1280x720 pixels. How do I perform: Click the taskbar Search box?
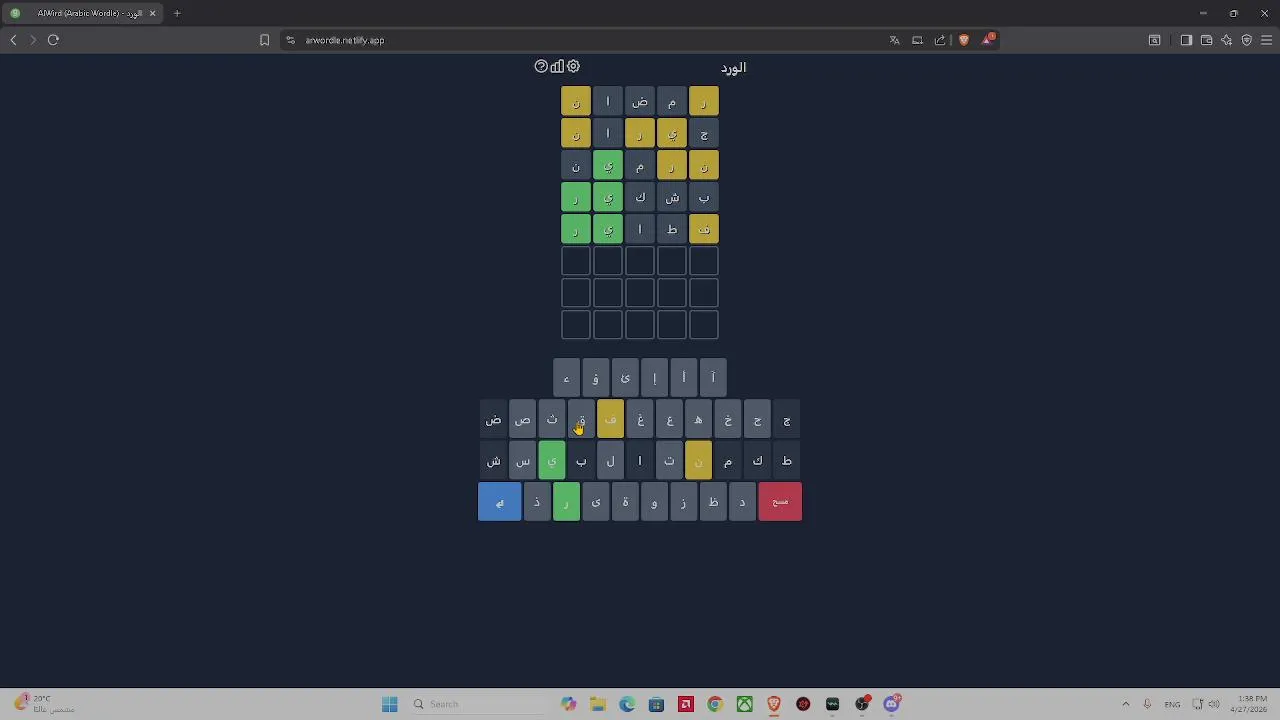478,704
